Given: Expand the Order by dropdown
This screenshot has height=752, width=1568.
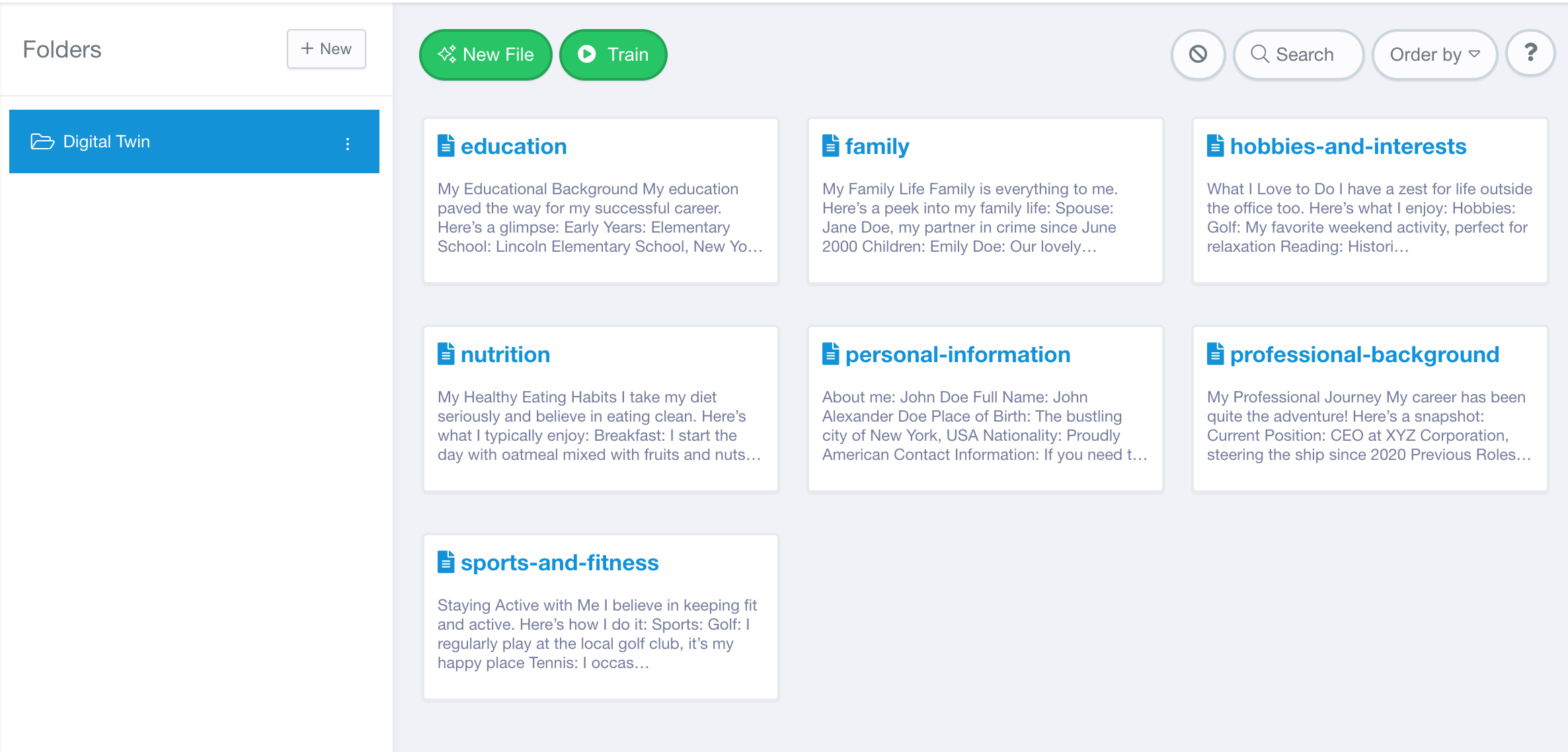Looking at the screenshot, I should 1434,54.
